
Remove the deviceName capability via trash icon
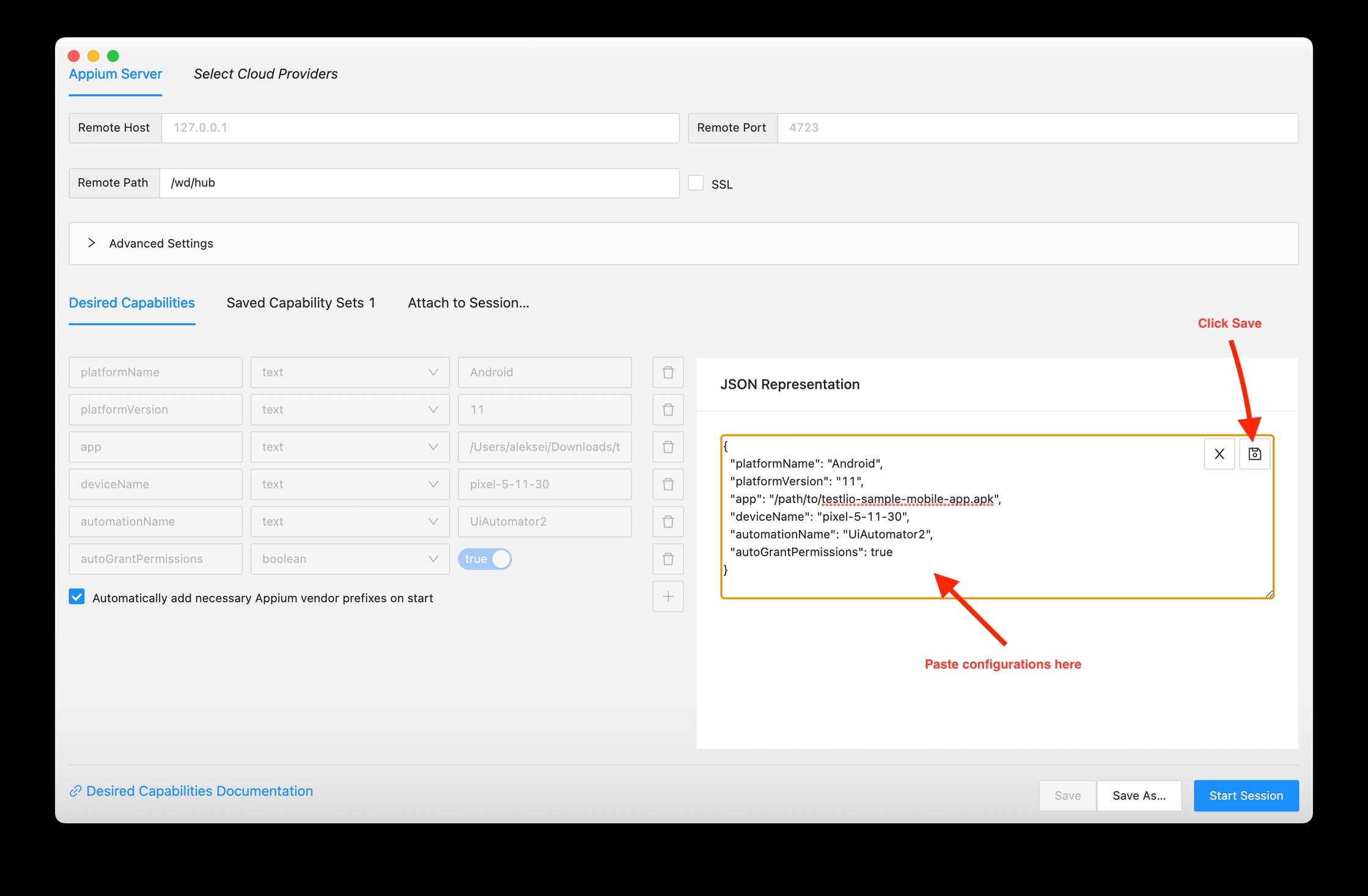(667, 484)
